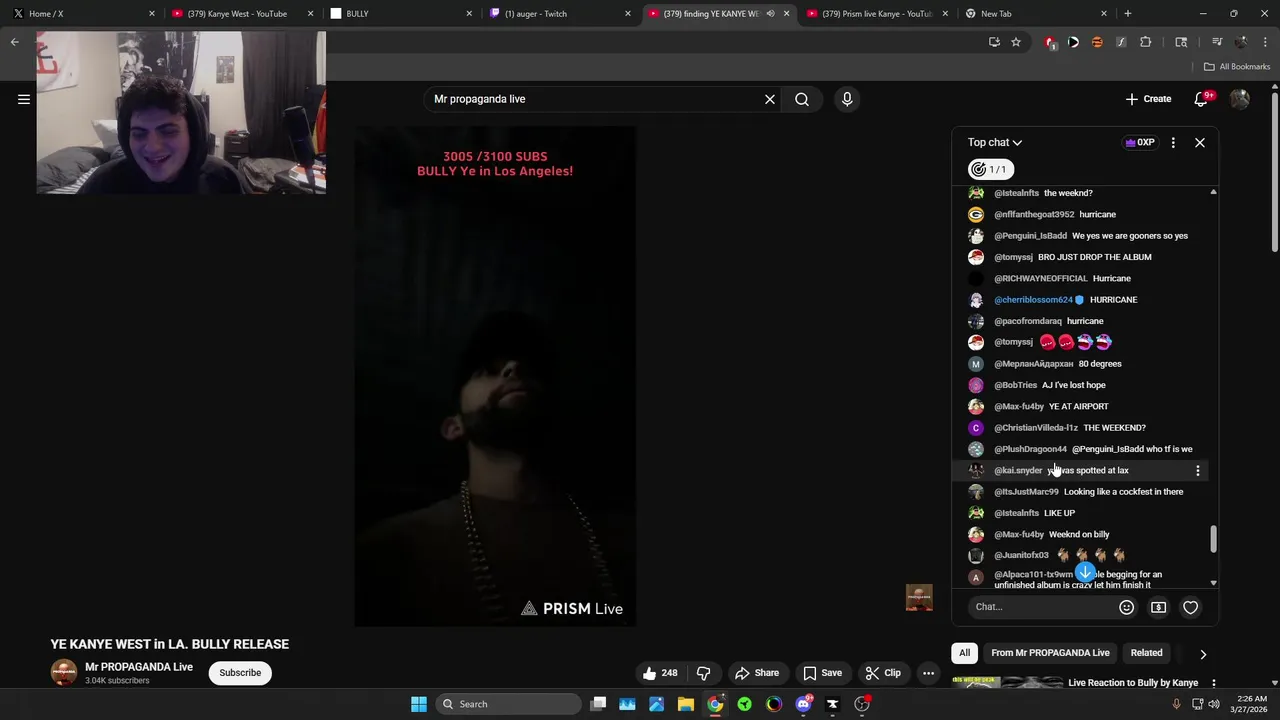
Task: Install app icon in address bar
Action: coord(994,42)
